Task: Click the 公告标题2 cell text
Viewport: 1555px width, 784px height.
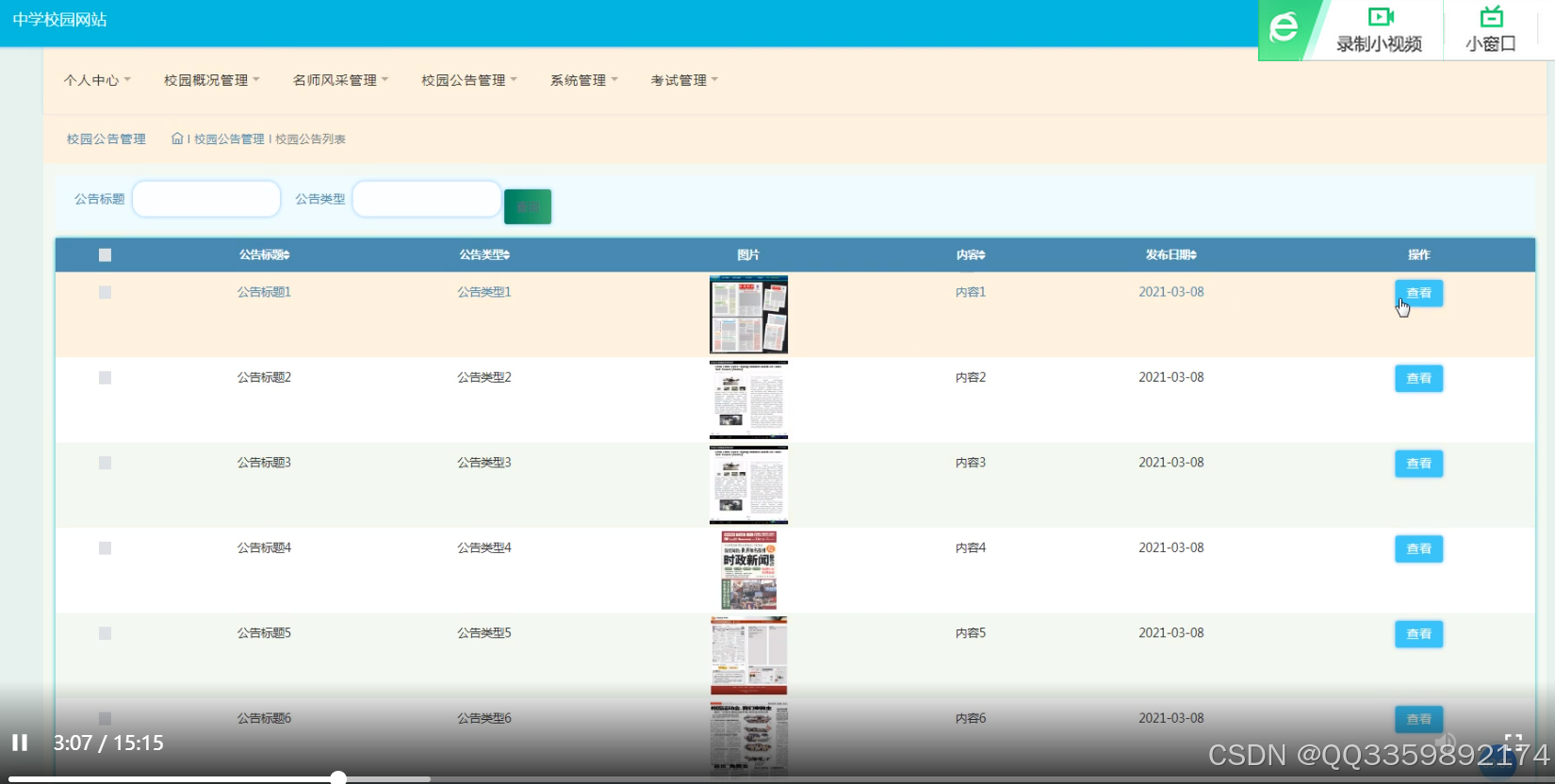Action: [x=264, y=377]
